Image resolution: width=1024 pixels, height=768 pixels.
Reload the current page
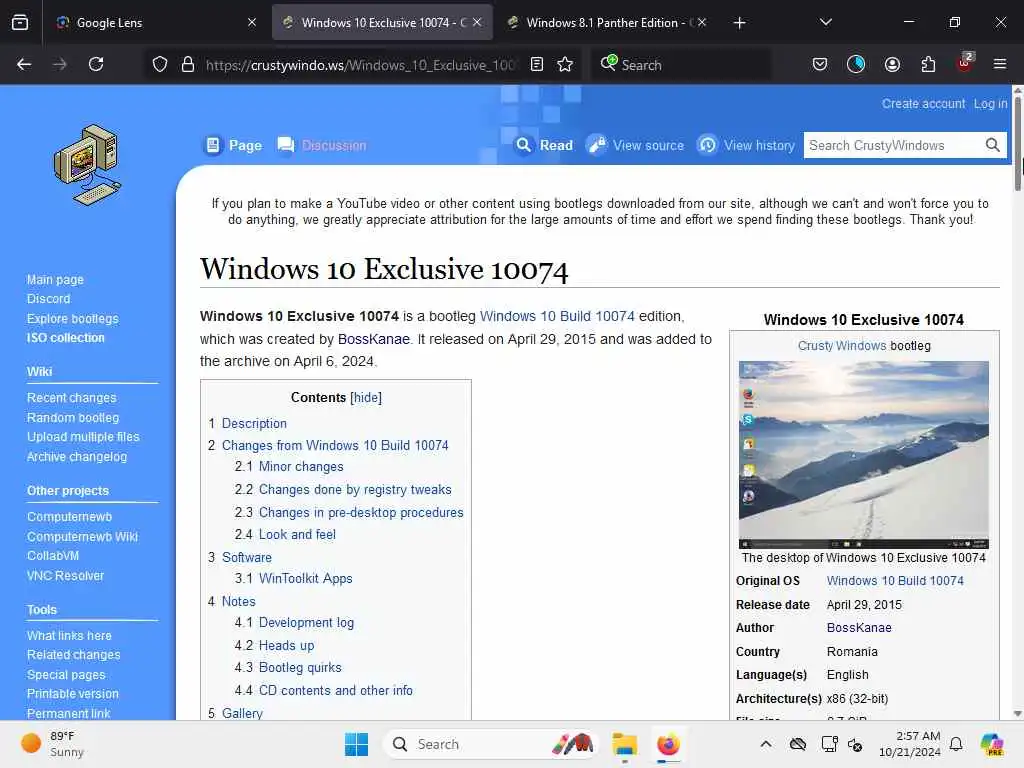coord(96,64)
